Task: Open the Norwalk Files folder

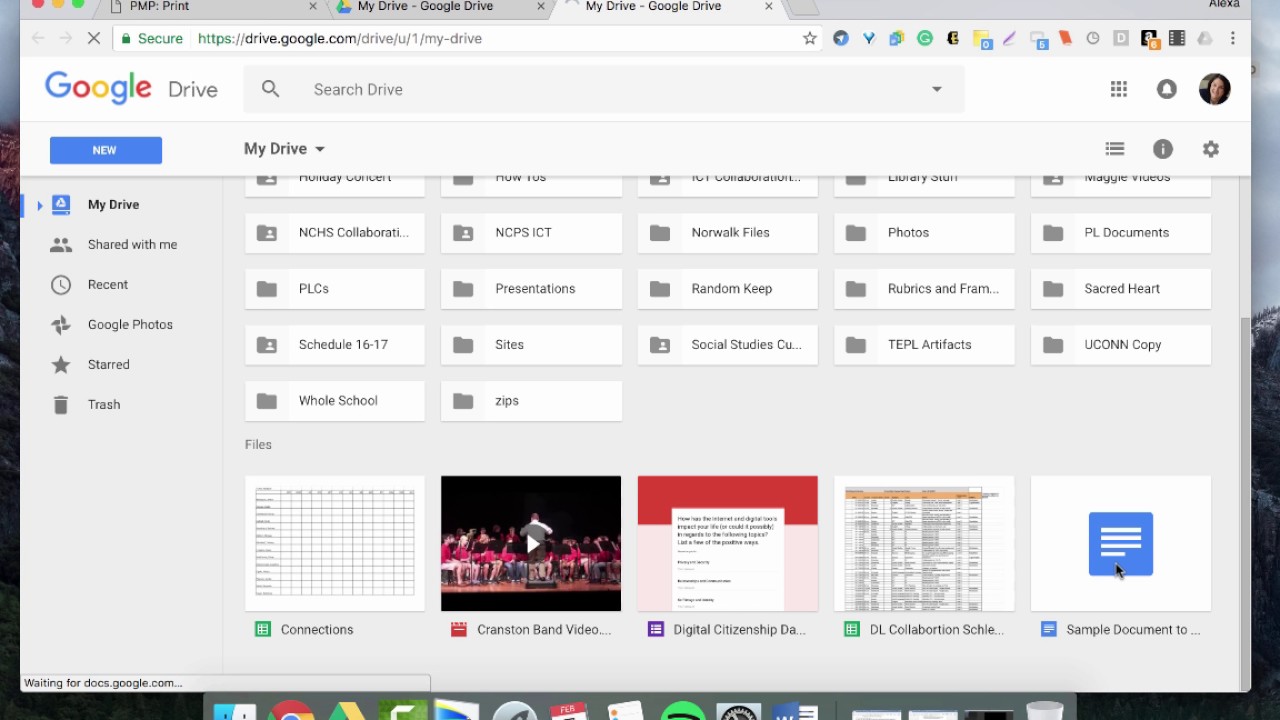Action: (x=728, y=232)
